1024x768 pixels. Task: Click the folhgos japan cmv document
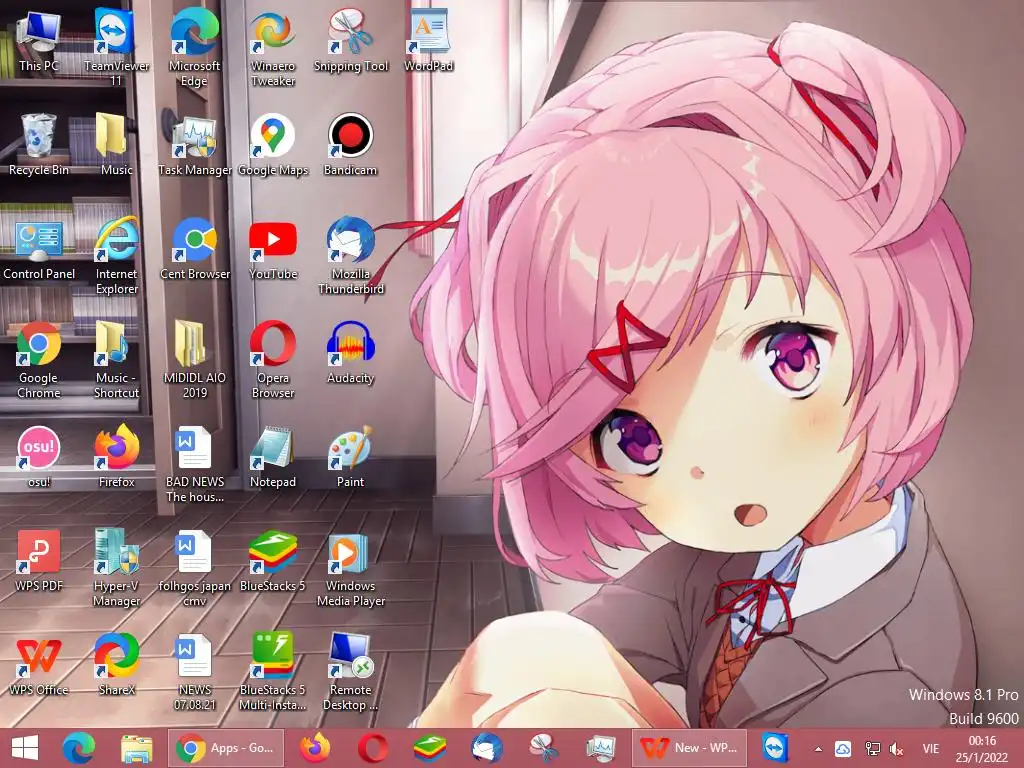[194, 567]
